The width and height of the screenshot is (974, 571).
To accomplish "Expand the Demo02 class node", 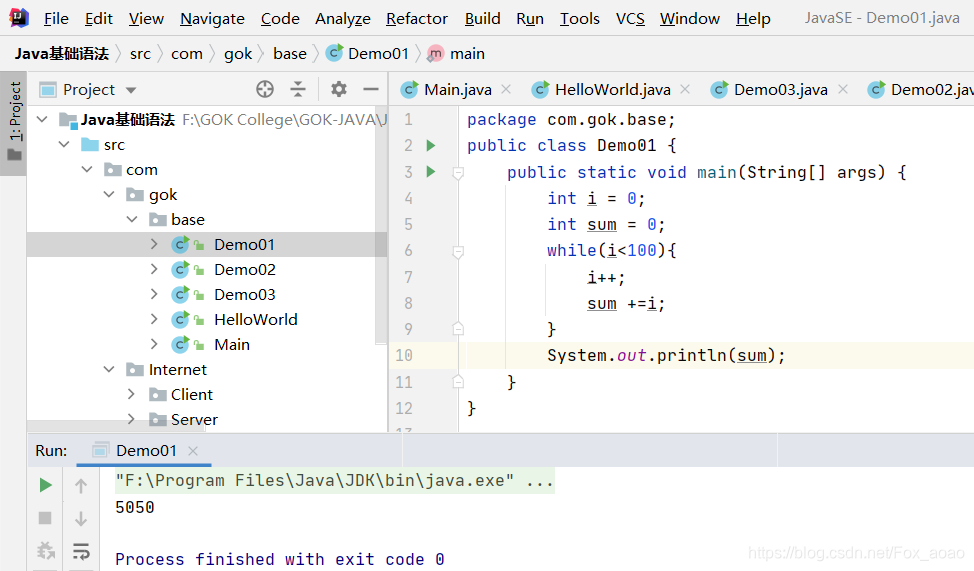I will click(x=154, y=269).
